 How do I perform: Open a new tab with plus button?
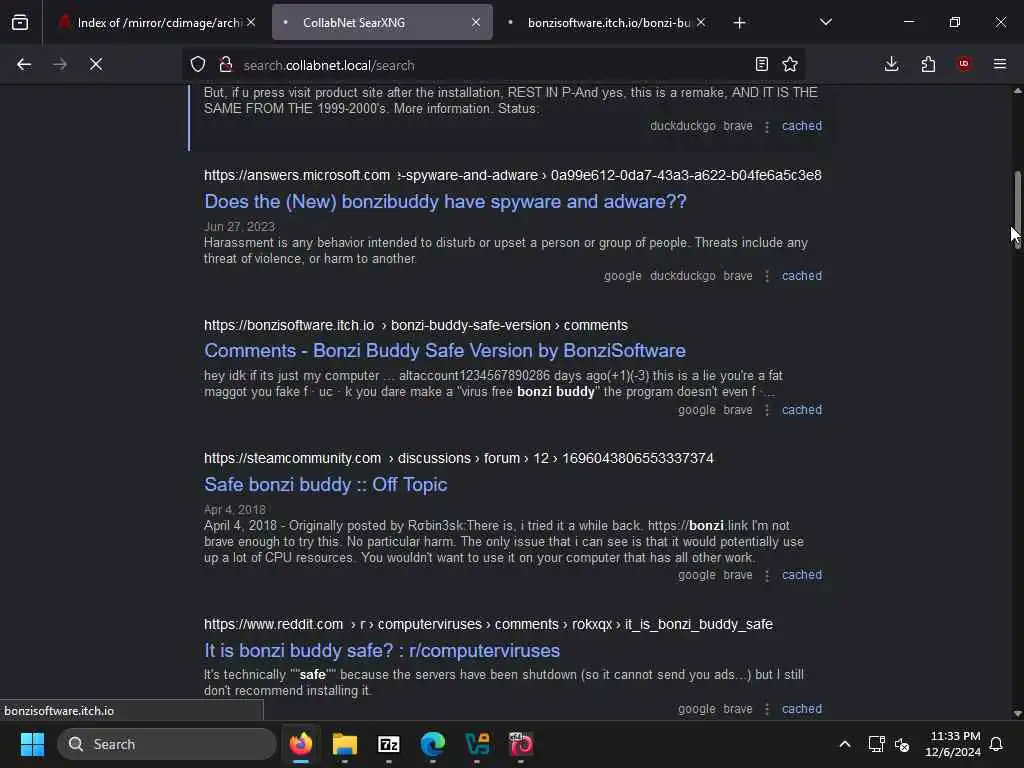(x=739, y=23)
